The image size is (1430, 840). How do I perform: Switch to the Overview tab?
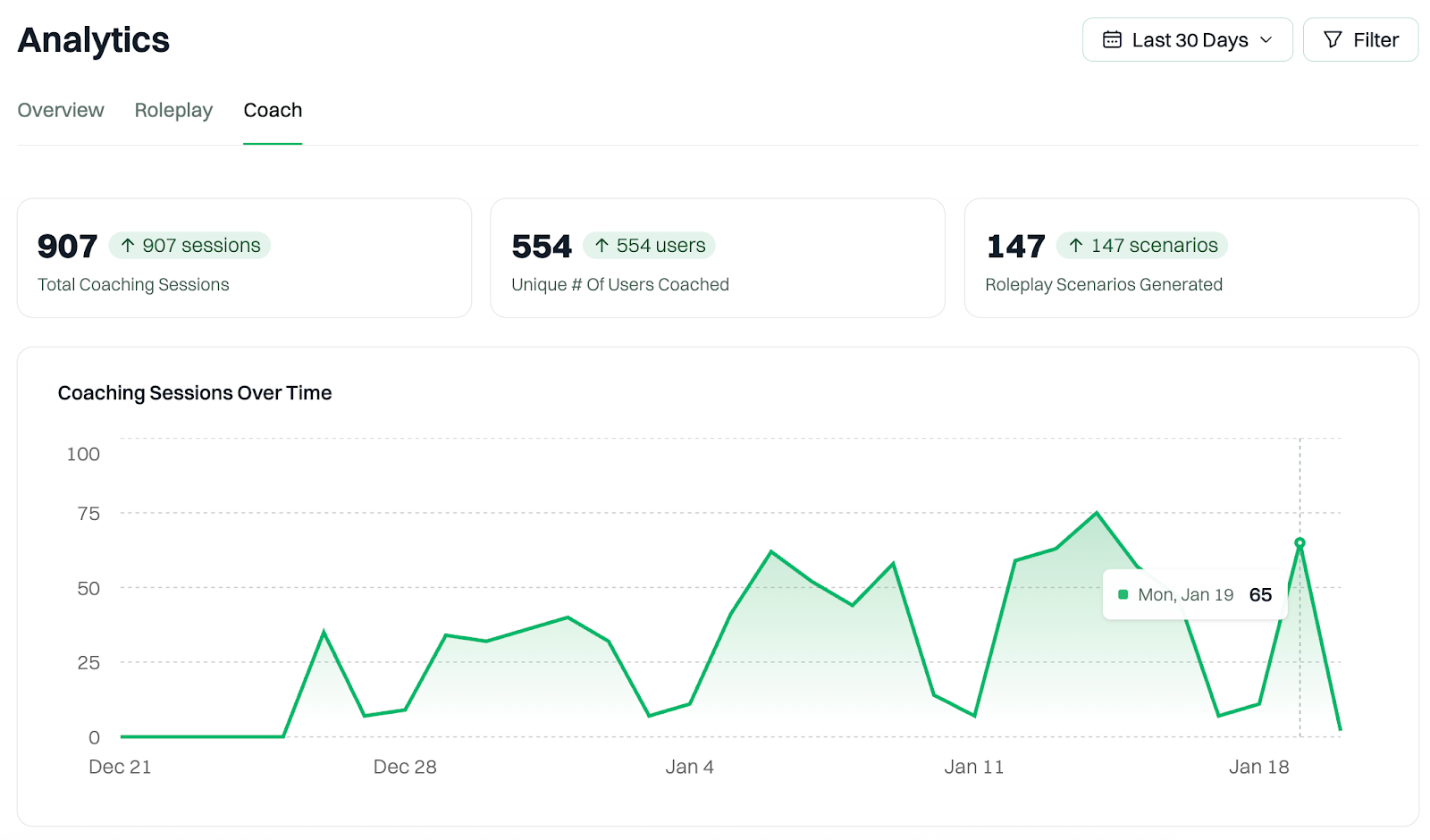coord(61,110)
